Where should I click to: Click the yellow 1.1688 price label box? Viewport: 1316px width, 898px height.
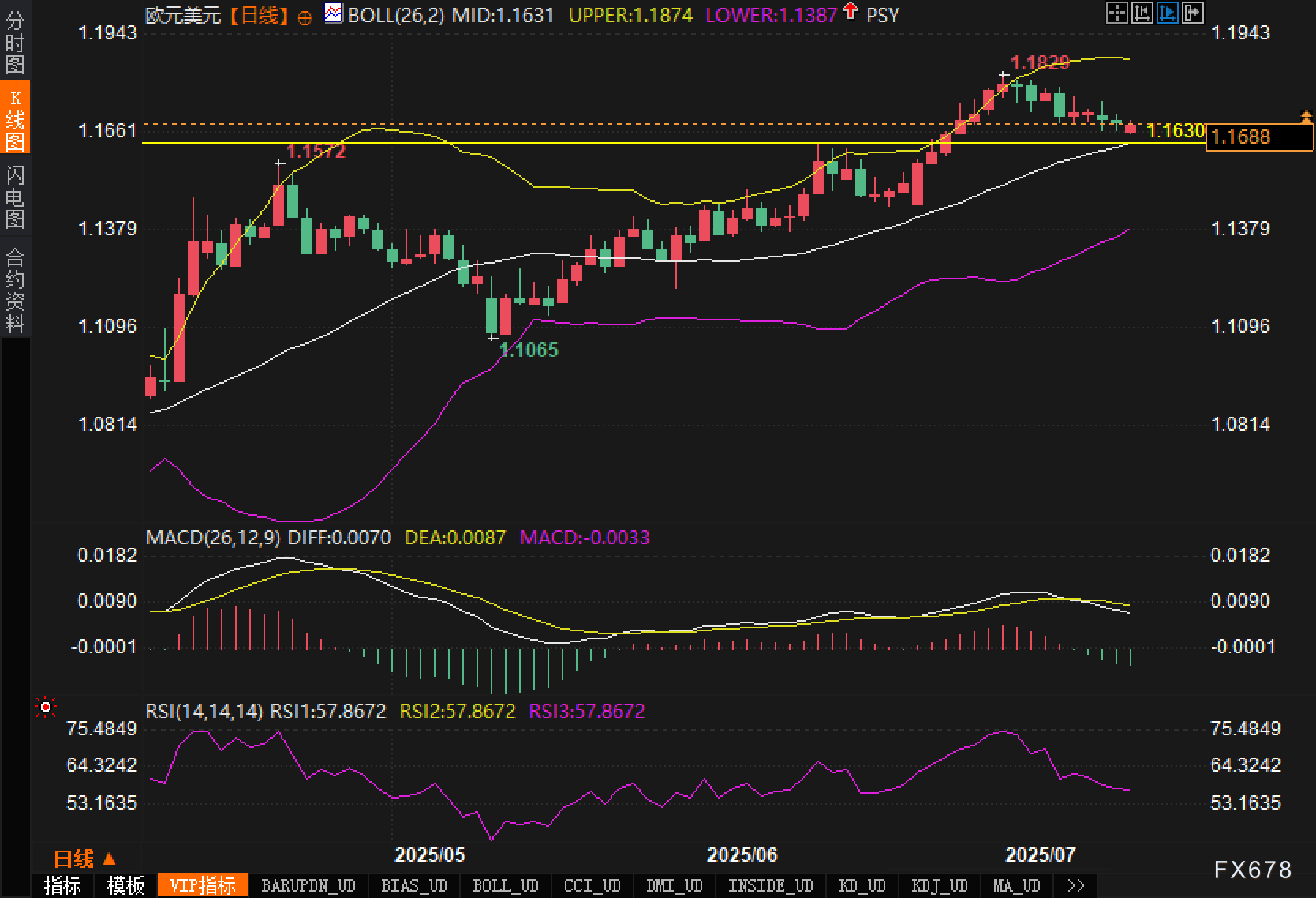click(1259, 137)
